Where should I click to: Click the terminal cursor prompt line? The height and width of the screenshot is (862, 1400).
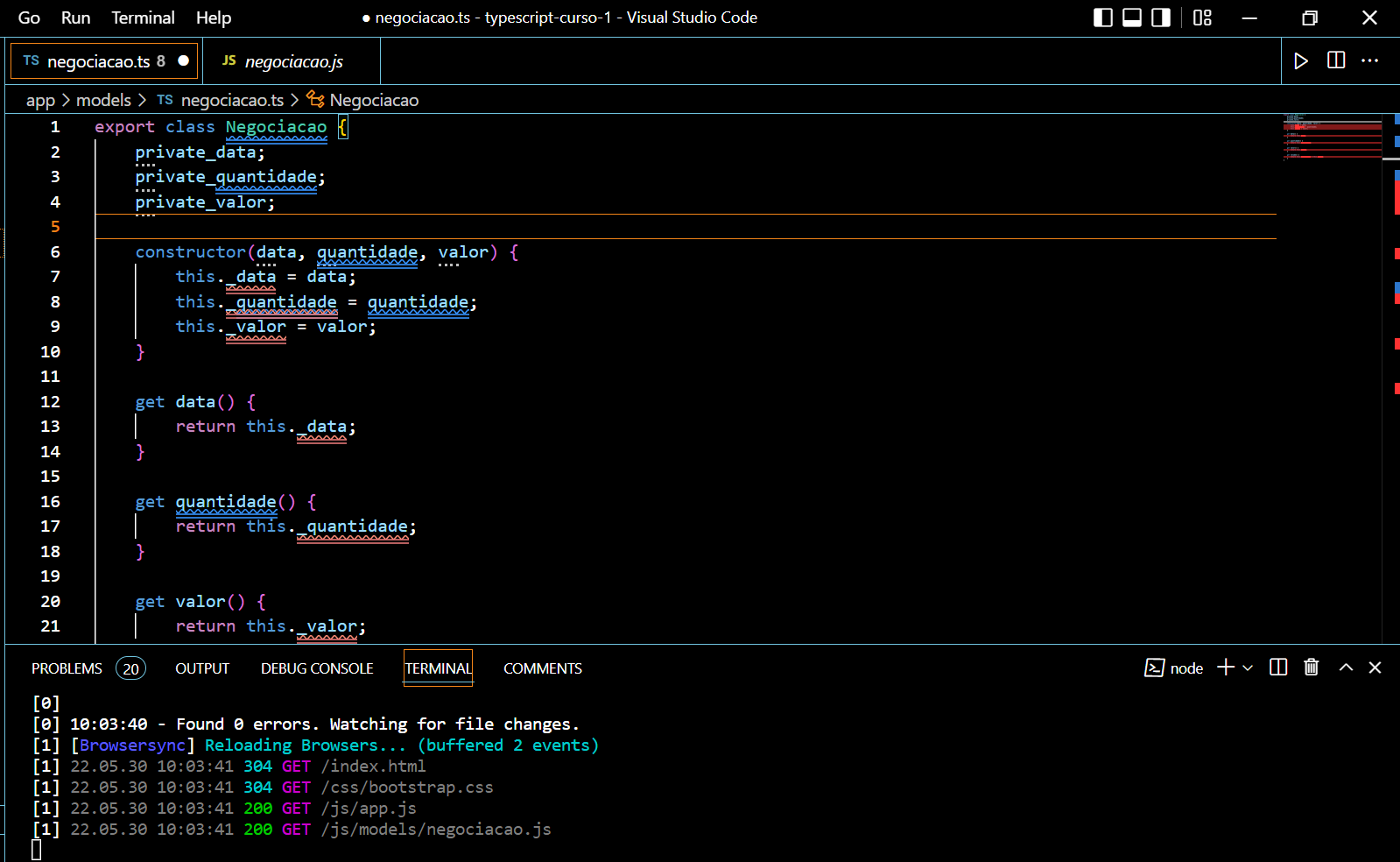[x=36, y=850]
